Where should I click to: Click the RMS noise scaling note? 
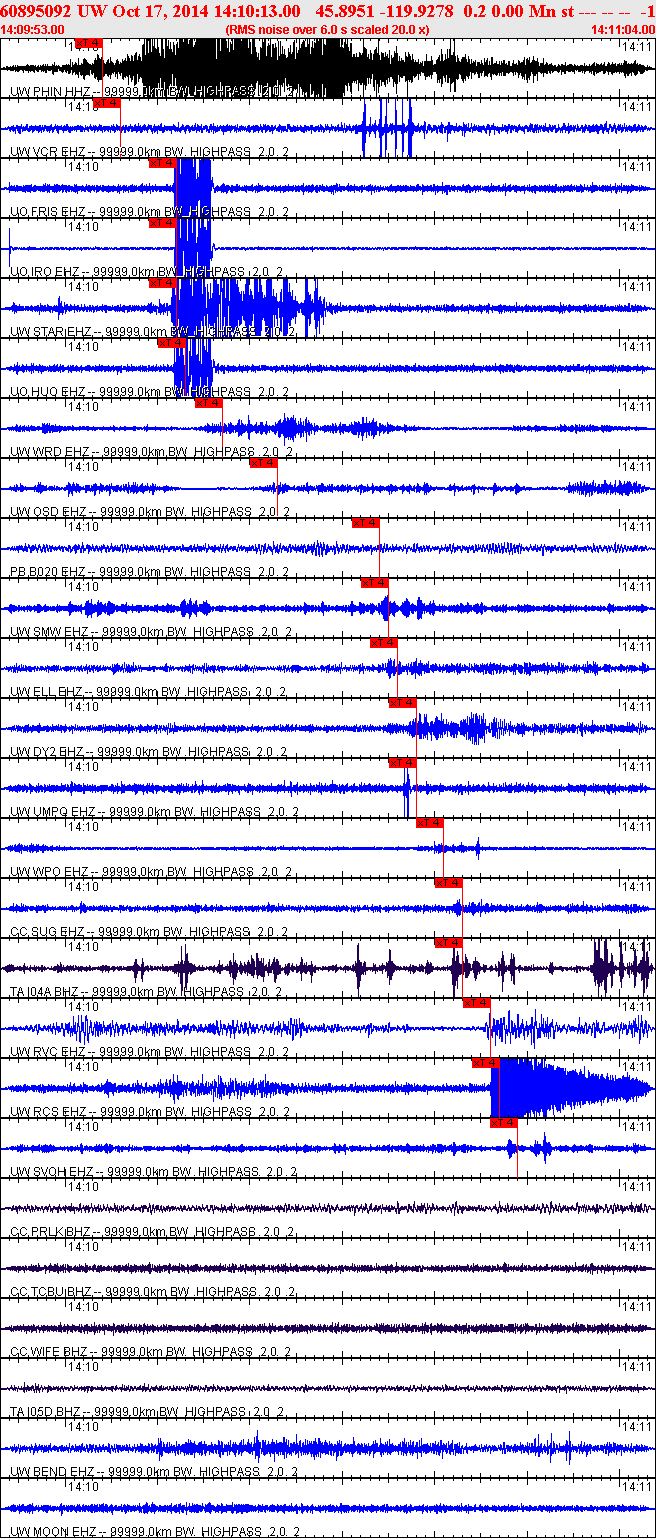[x=328, y=30]
